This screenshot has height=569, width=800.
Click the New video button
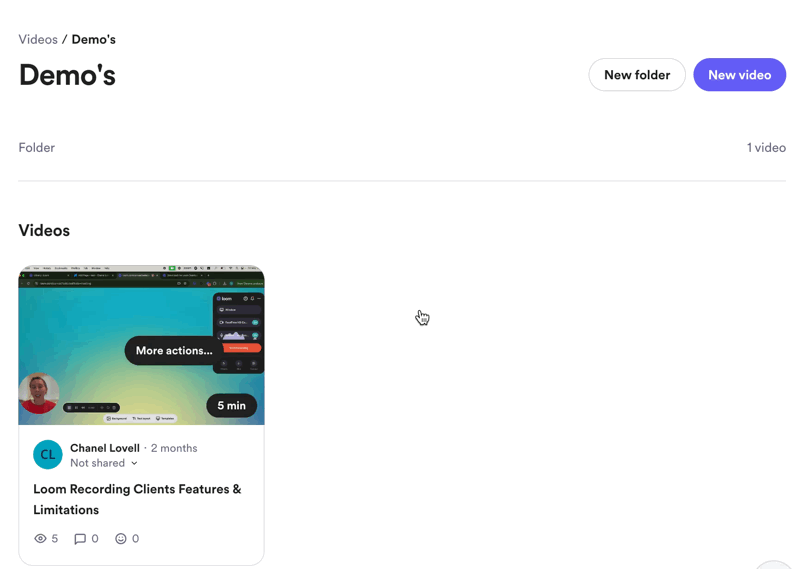(x=740, y=75)
